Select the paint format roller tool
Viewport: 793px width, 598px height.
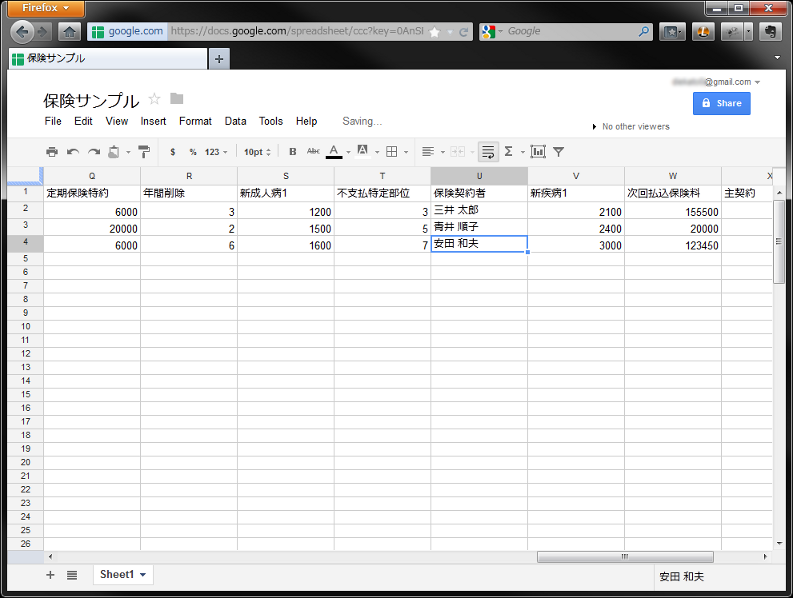144,152
